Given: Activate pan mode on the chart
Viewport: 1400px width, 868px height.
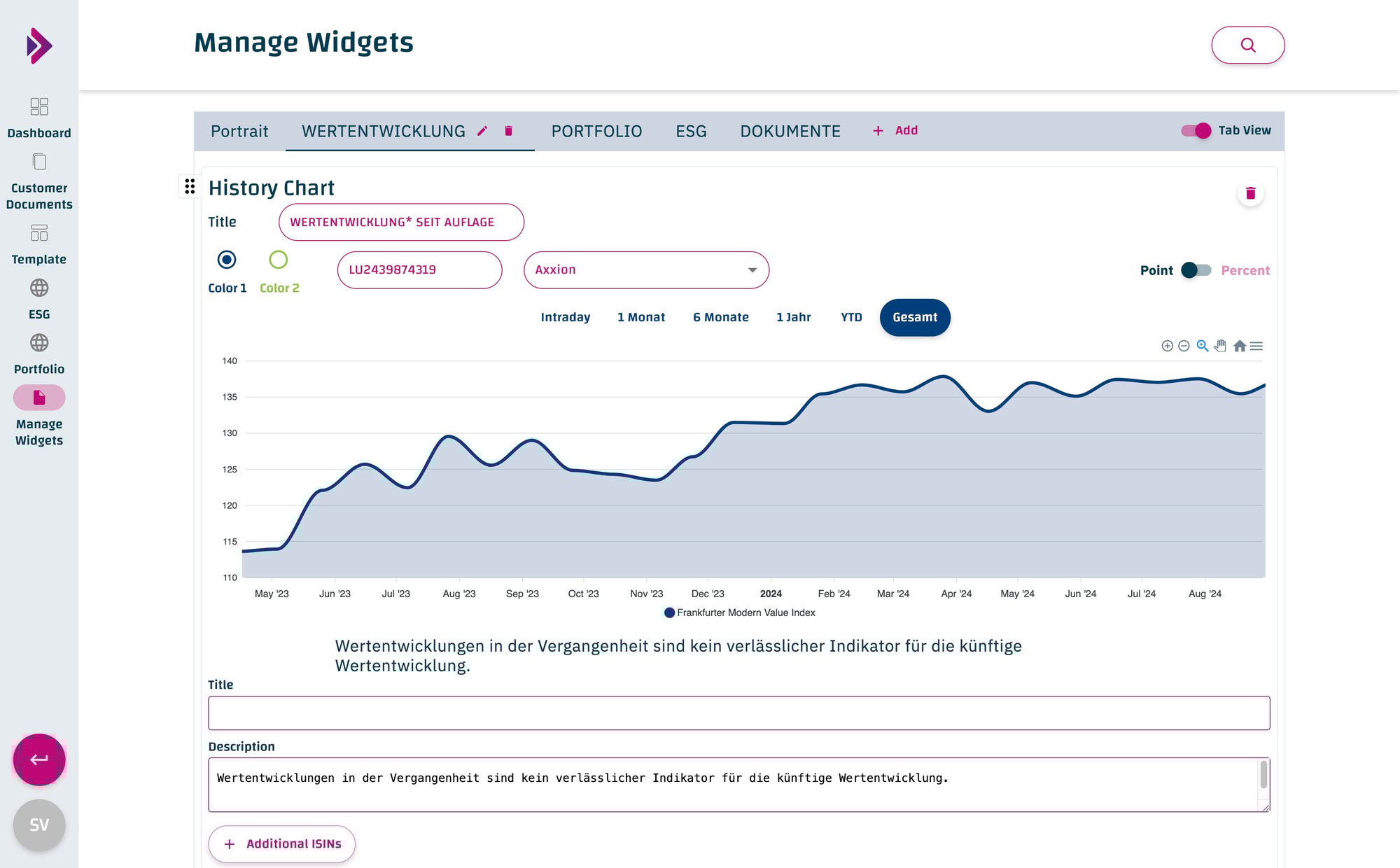Looking at the screenshot, I should coord(1221,346).
